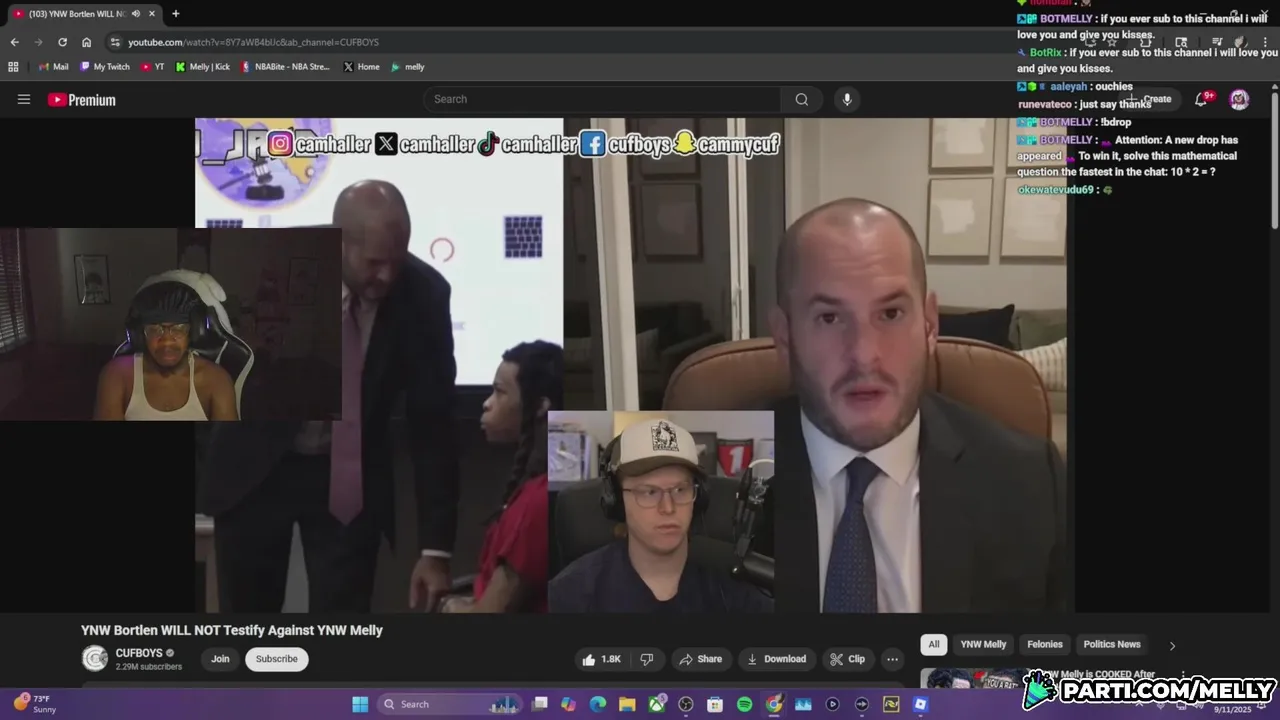The width and height of the screenshot is (1280, 720).
Task: Open the YouTube guide hamburger menu
Action: [24, 99]
